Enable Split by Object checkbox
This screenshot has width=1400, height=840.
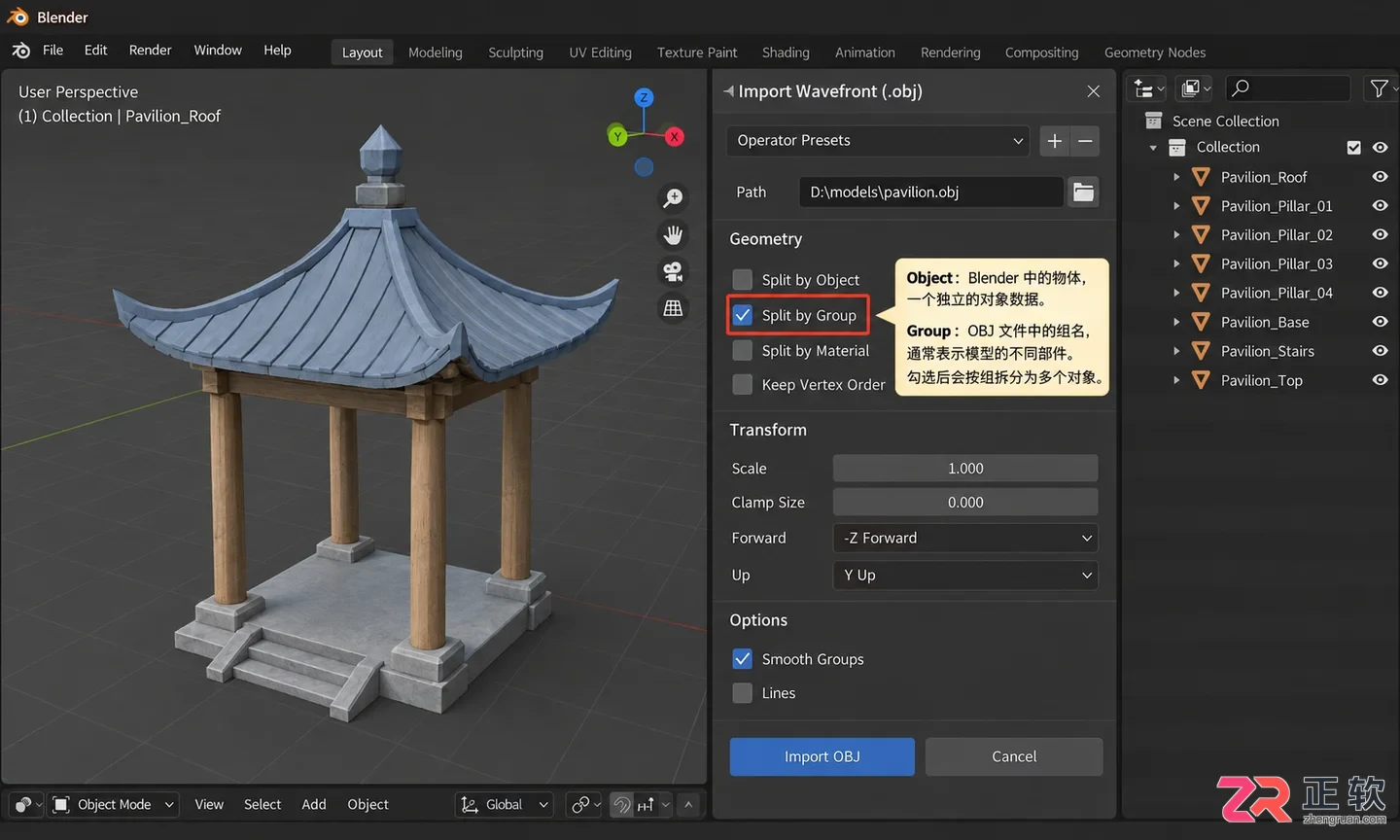point(743,280)
